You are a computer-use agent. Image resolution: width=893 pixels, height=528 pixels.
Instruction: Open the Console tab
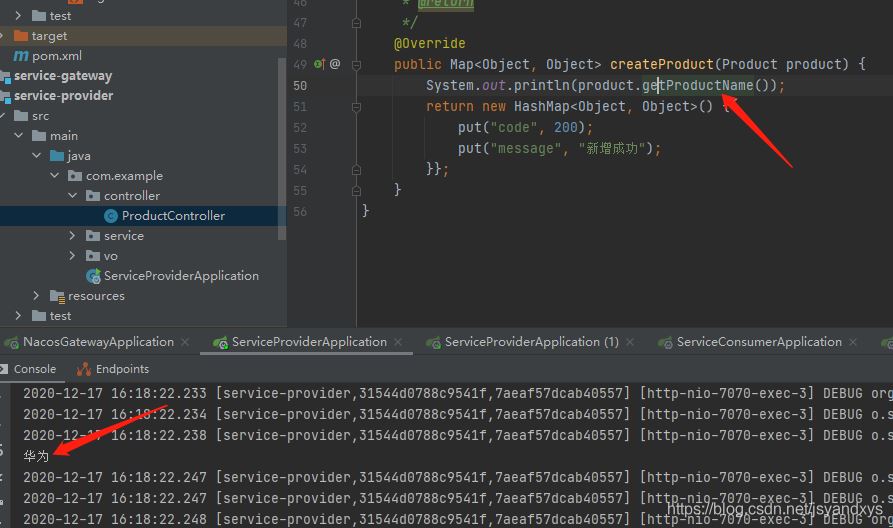point(34,369)
